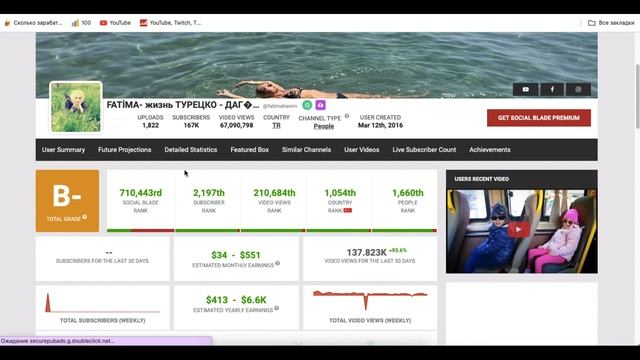Click the Total Video Views (Weekly) chart

[x=370, y=300]
